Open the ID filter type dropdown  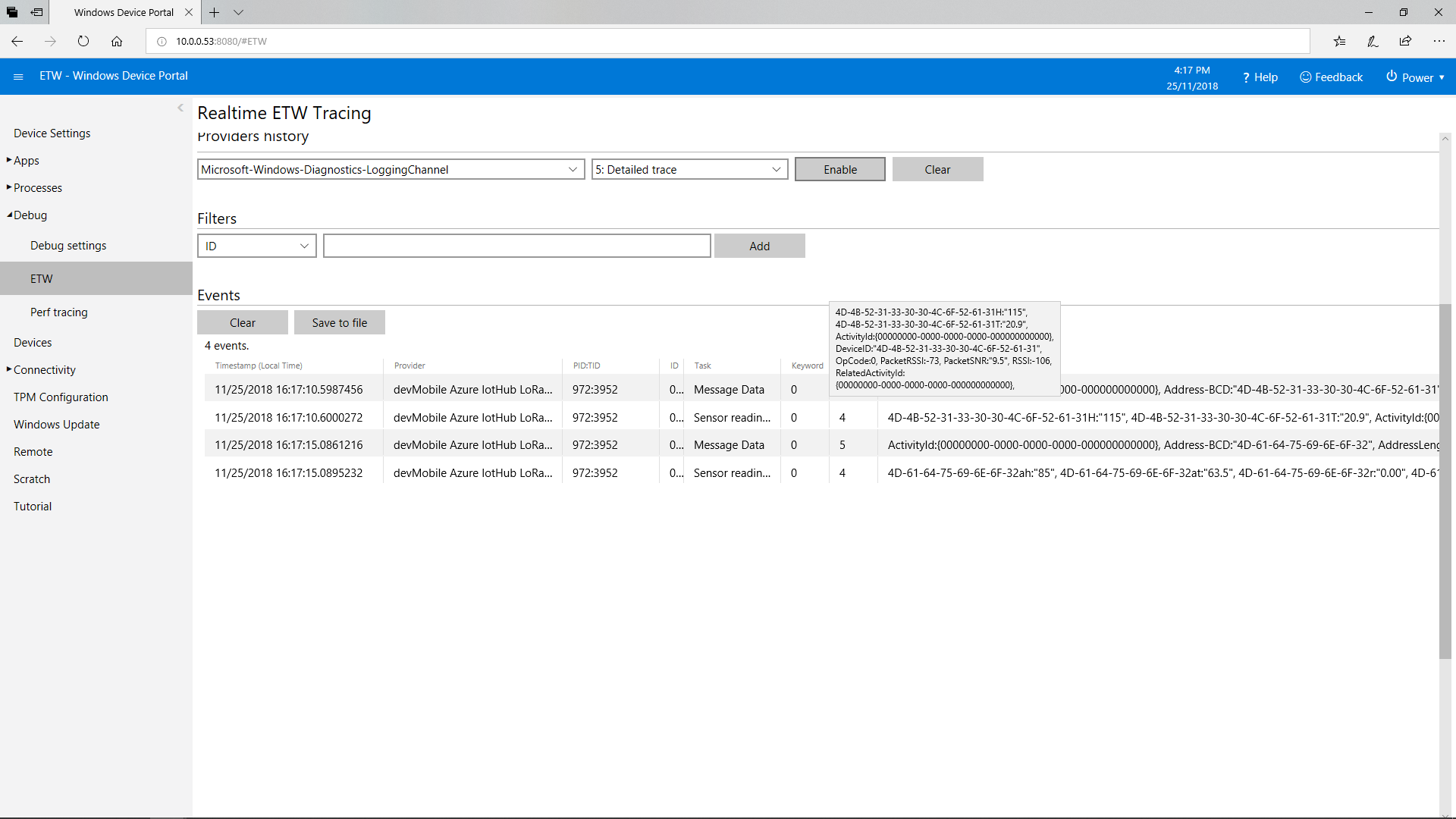click(256, 246)
